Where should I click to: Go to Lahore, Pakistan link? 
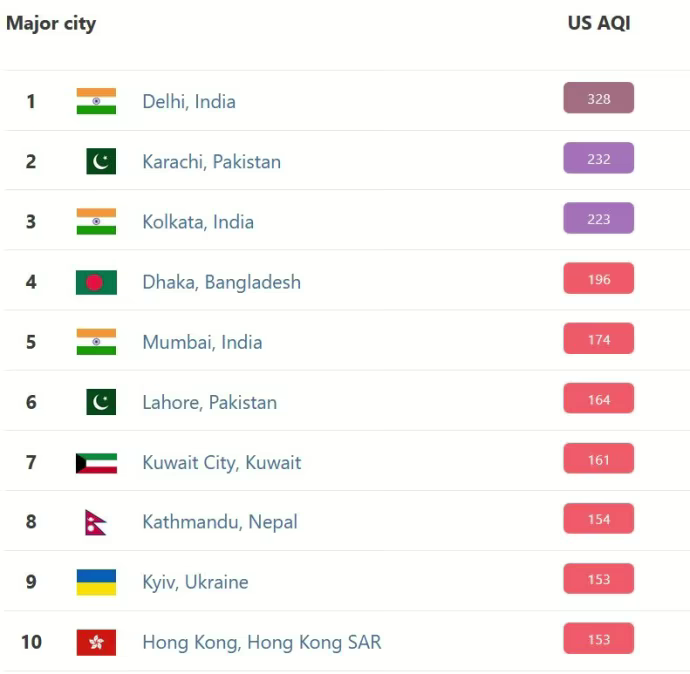point(209,402)
